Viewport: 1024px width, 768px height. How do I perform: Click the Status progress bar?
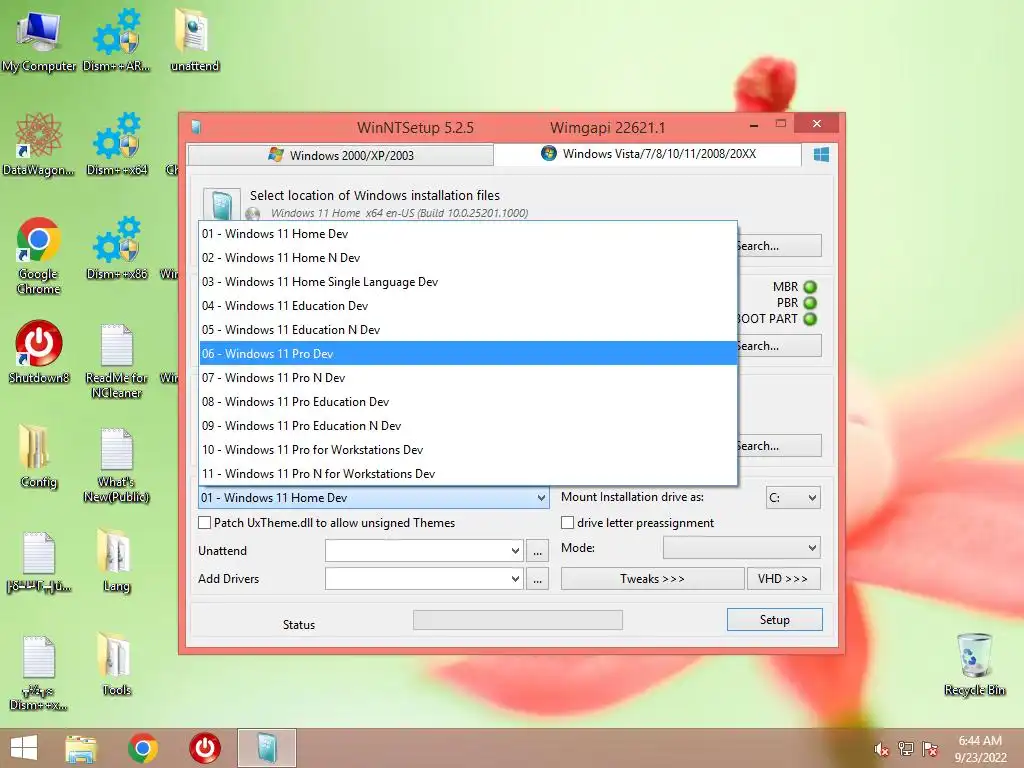[518, 620]
